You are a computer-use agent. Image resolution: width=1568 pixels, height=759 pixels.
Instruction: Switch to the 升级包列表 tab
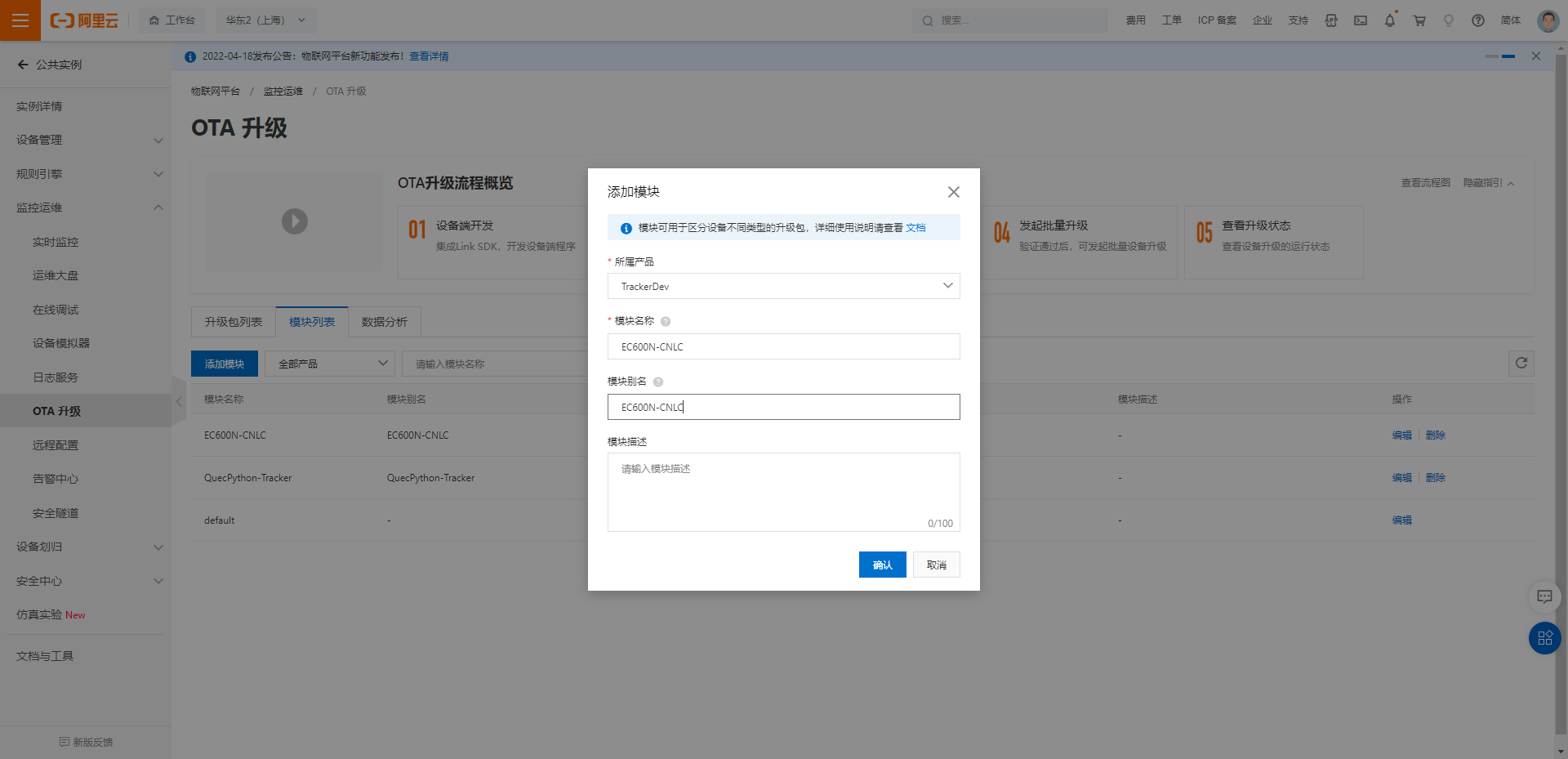234,322
